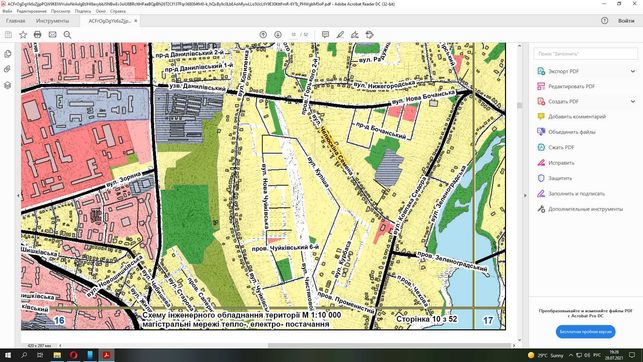Image resolution: width=643 pixels, height=362 pixels.
Task: Click the map label 'пров. Чуйківський 6-й'
Action: tap(285, 248)
